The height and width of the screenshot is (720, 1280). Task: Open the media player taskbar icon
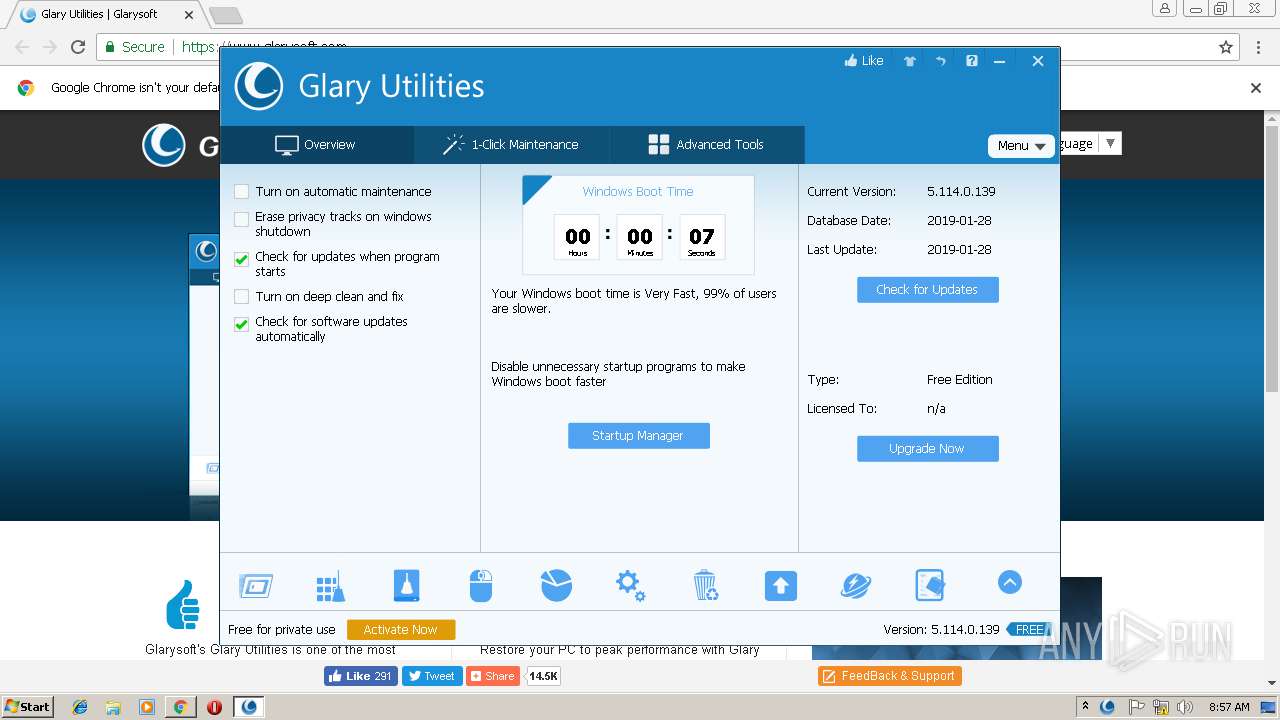[147, 707]
